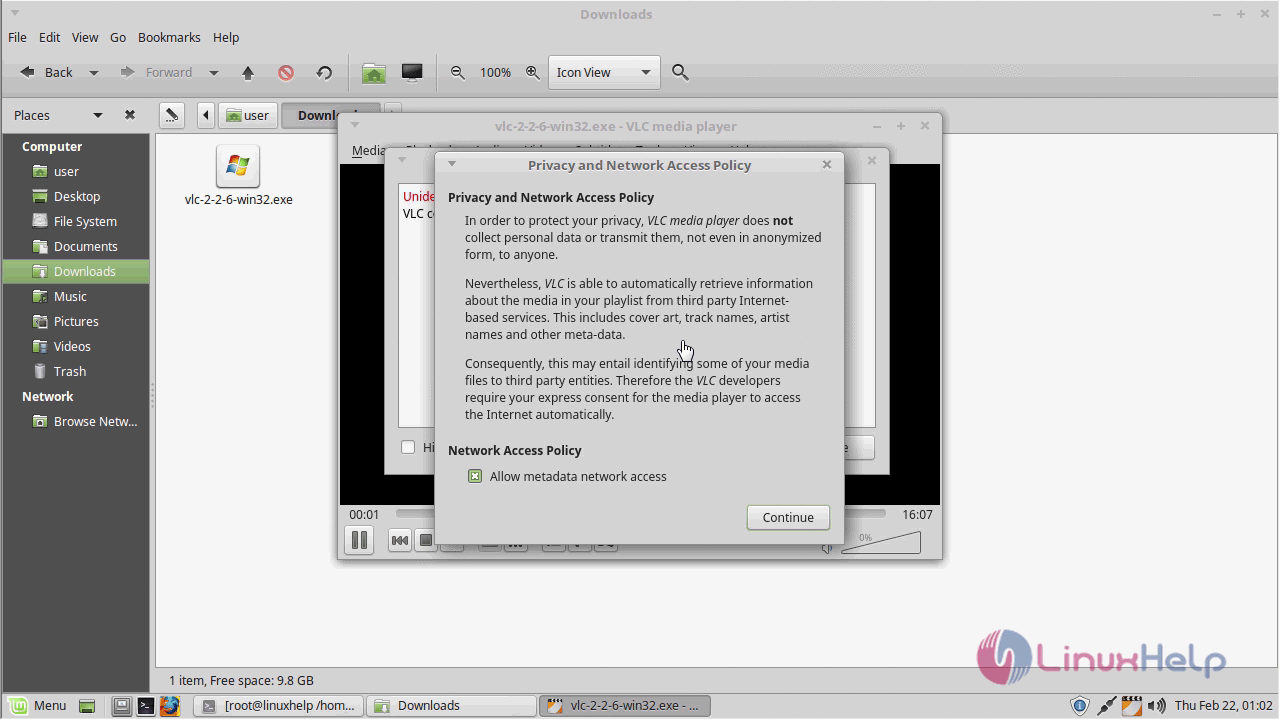Switch to Downloads taskbar item
This screenshot has height=720, width=1280.
[x=451, y=705]
